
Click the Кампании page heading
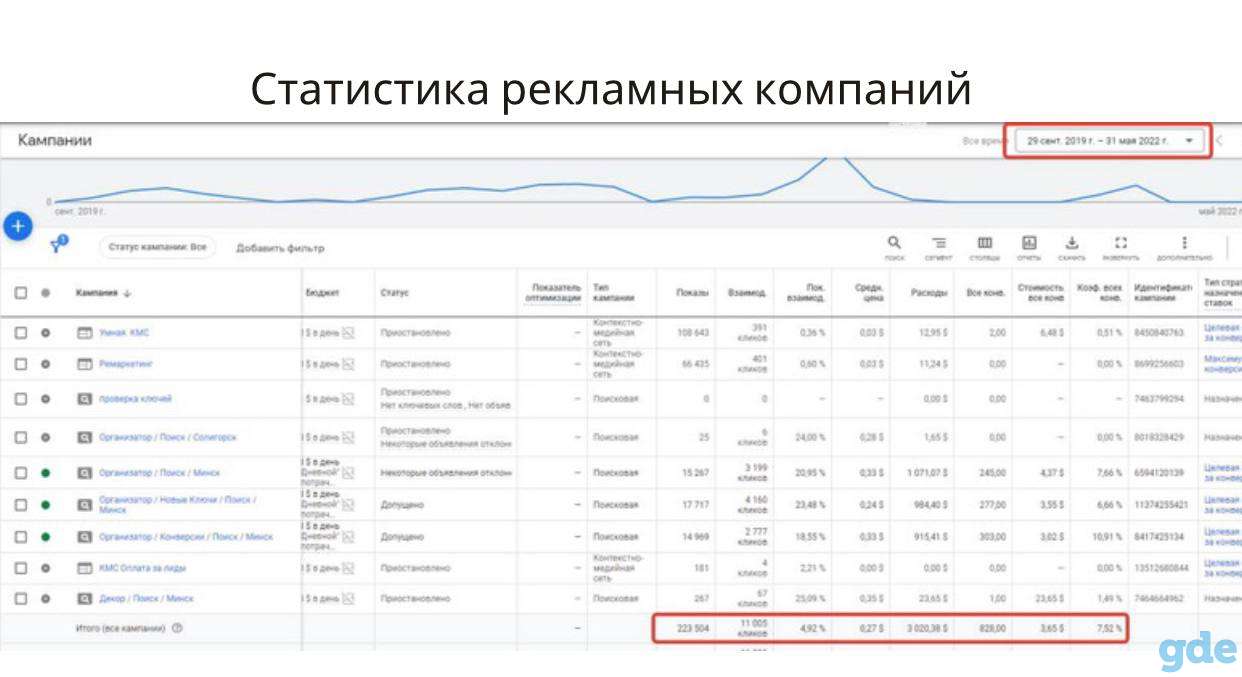55,141
